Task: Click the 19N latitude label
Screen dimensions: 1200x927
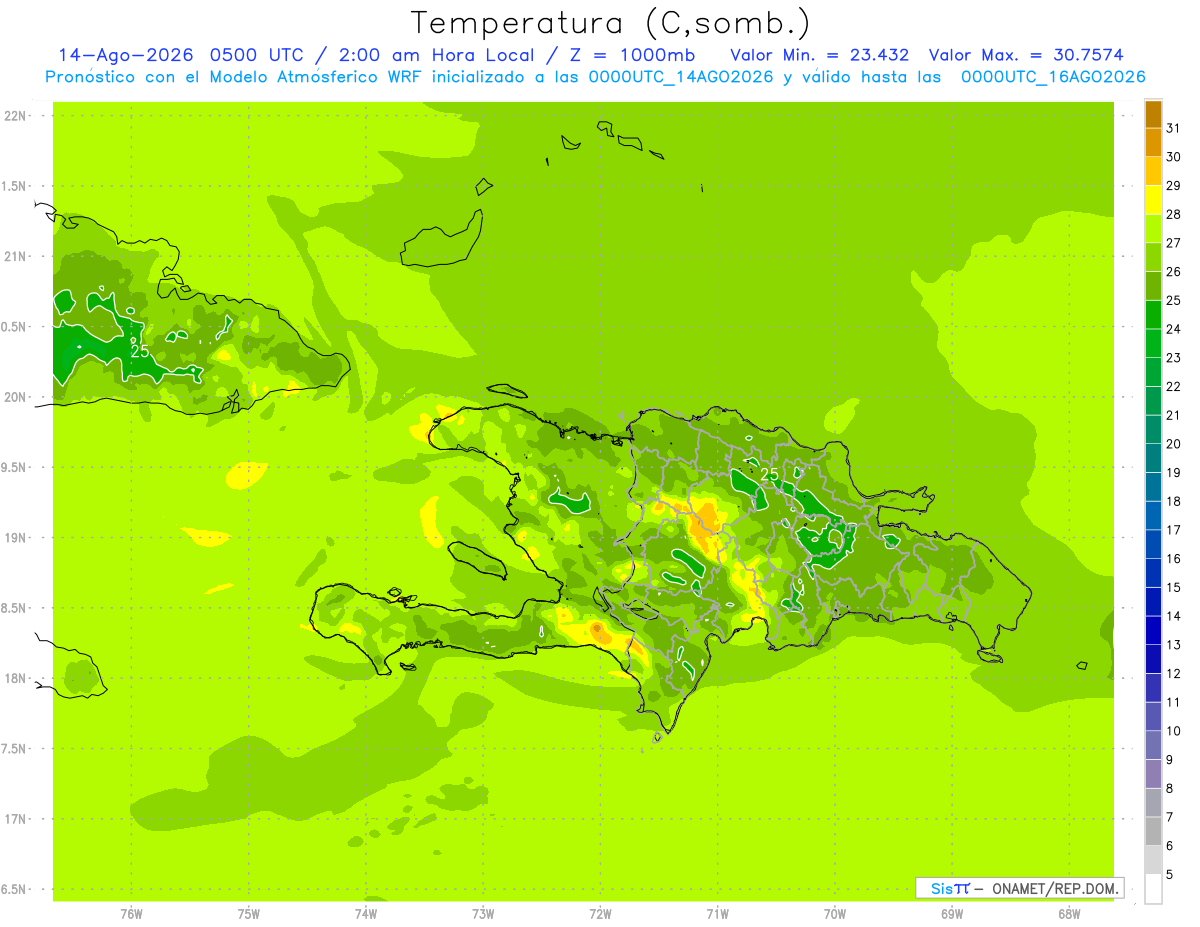Action: coord(16,538)
